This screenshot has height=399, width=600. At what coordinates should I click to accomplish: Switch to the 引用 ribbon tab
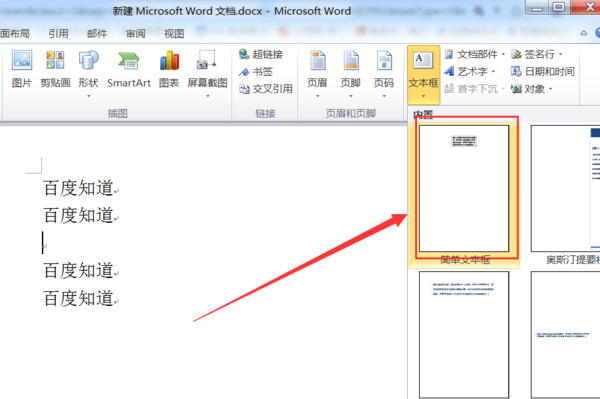58,34
